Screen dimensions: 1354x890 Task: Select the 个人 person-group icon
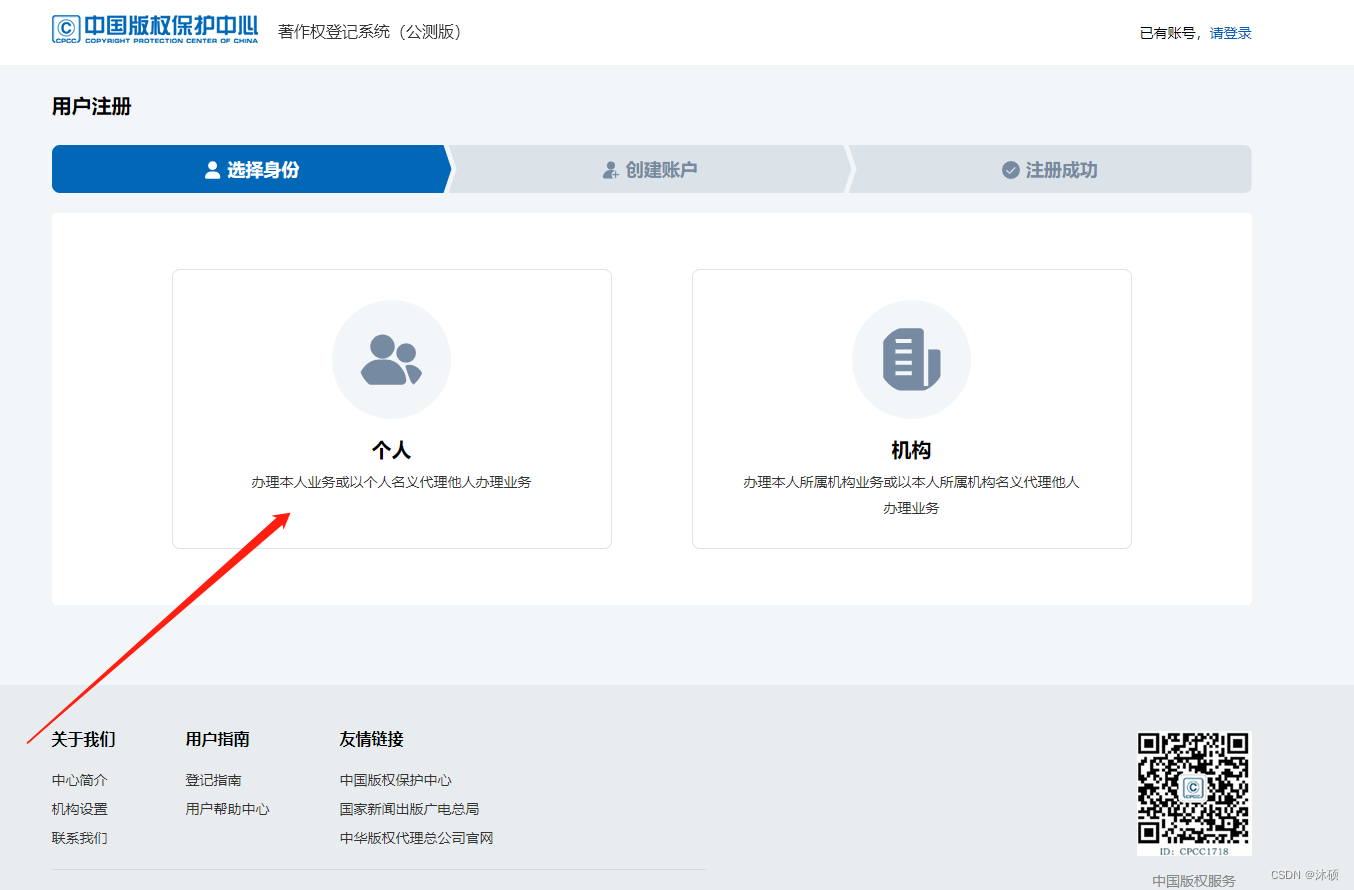point(391,358)
